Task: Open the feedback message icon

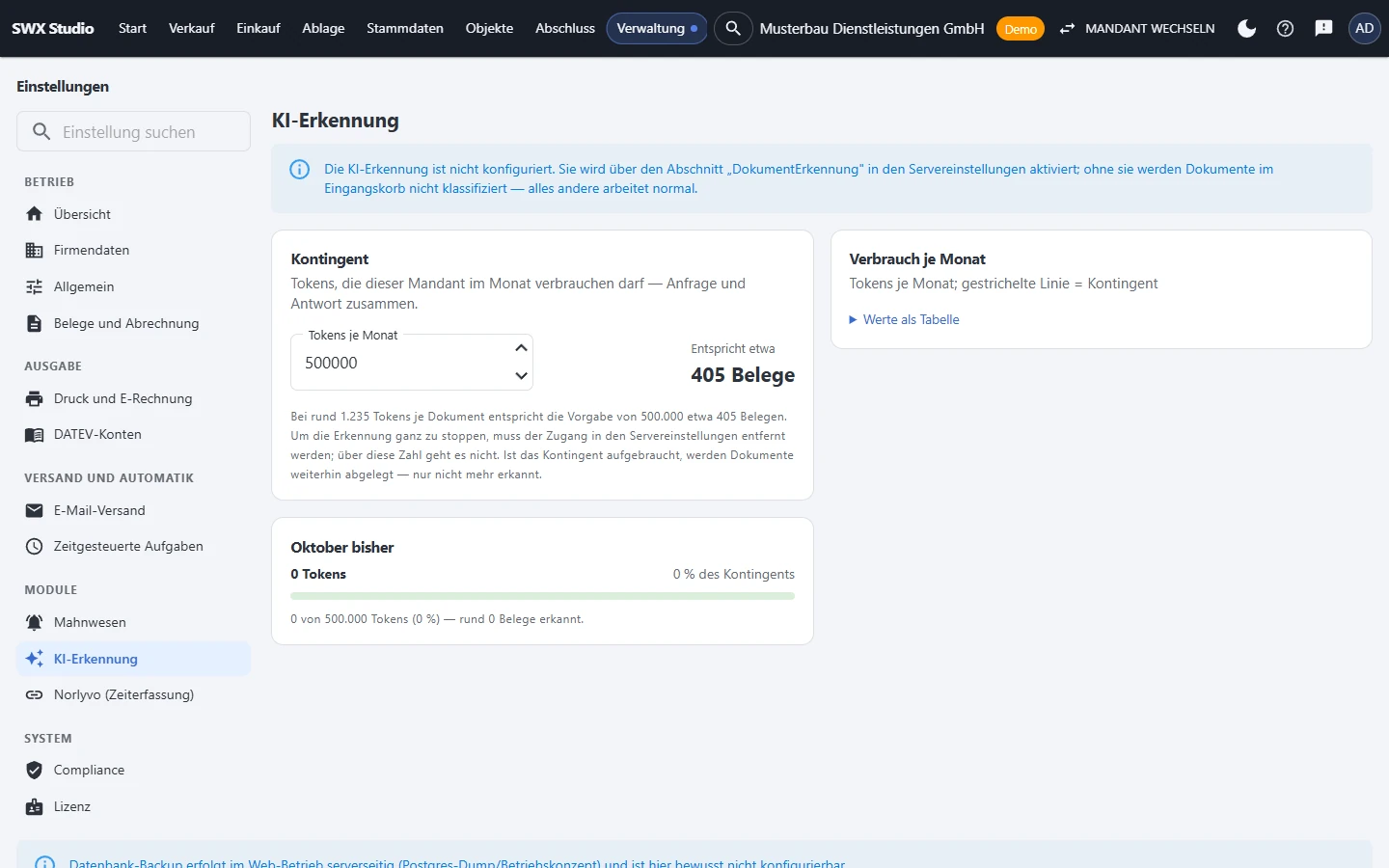Action: point(1323,28)
